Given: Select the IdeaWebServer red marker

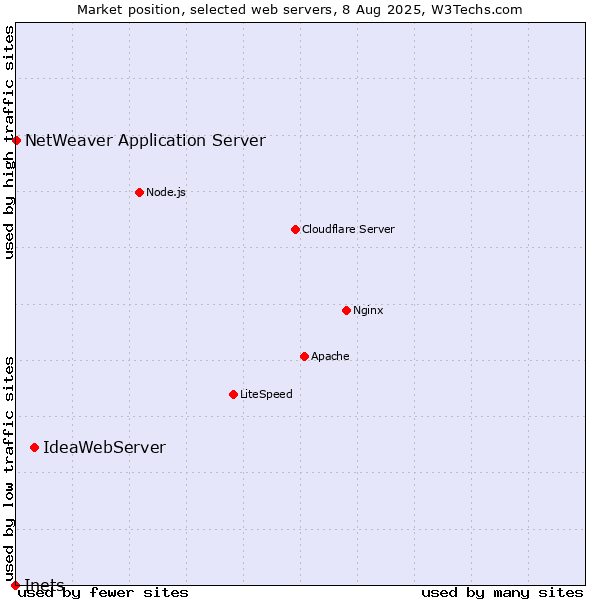Looking at the screenshot, I should click(x=34, y=448).
